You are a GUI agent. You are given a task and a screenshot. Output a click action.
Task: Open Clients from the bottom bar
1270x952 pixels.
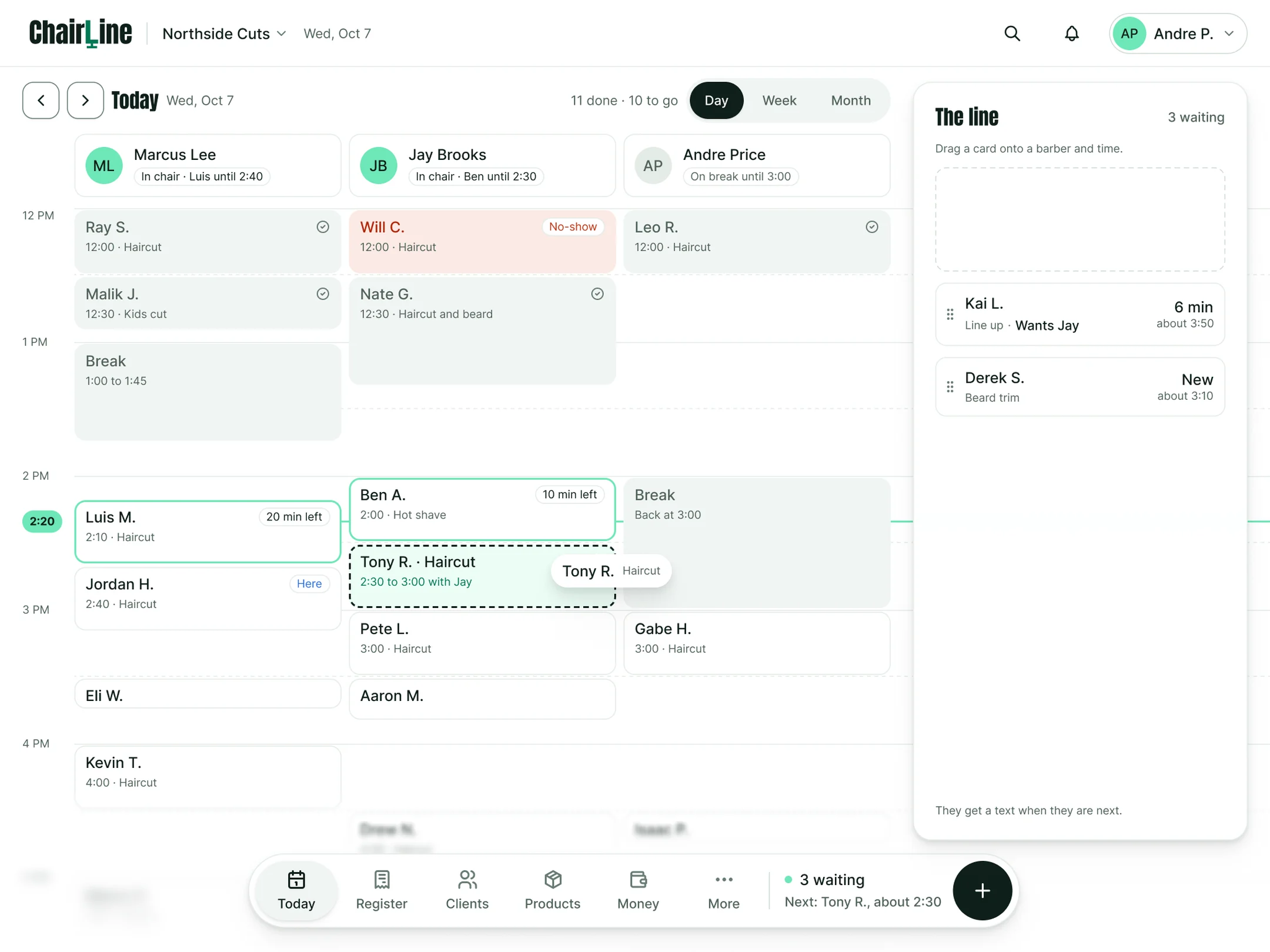pyautogui.click(x=467, y=890)
